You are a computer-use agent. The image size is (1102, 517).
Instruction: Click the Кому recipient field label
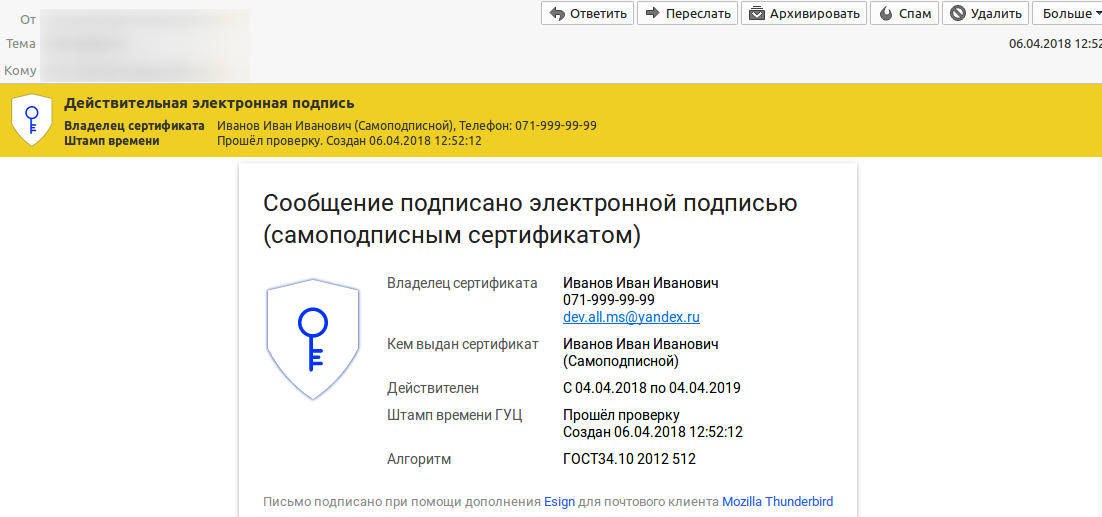20,70
